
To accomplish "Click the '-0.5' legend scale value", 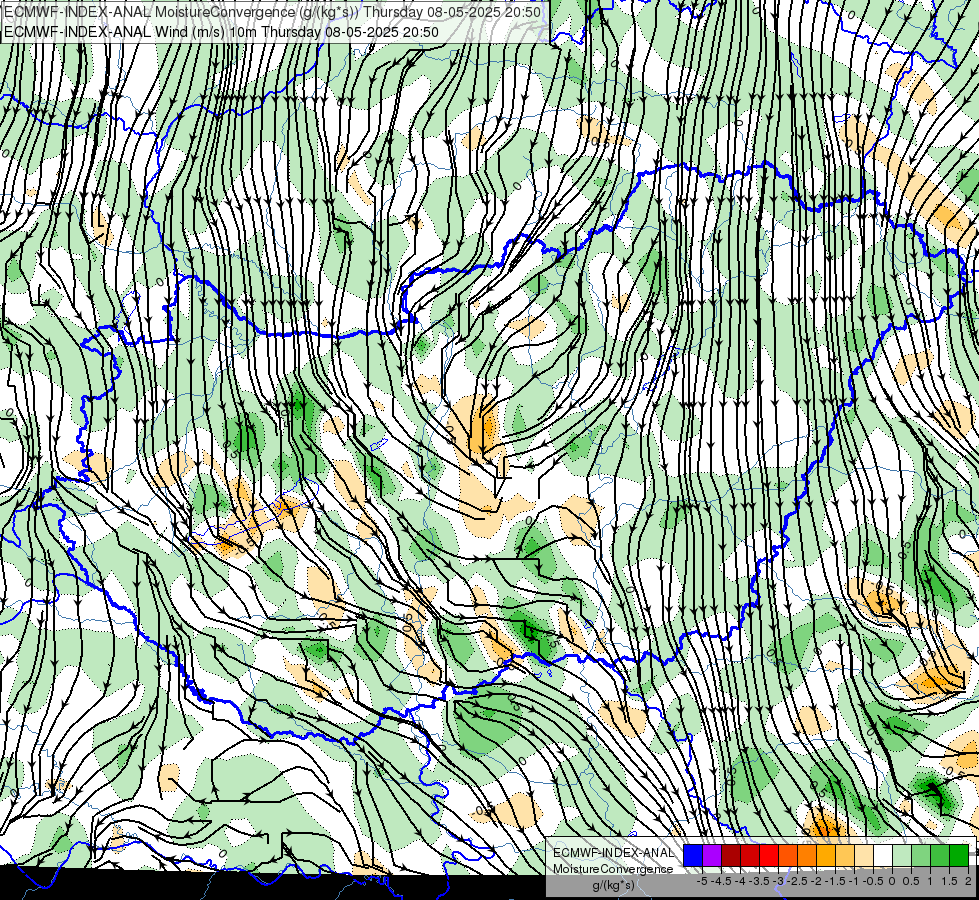I will 873,881.
